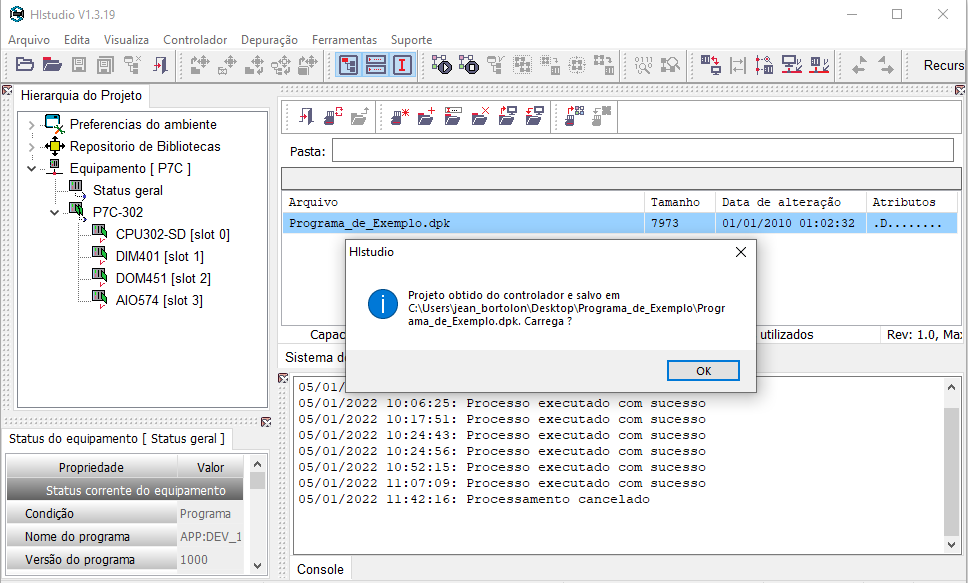Close the hierarchy panel via corner X
The height and width of the screenshot is (583, 968).
tap(7, 90)
